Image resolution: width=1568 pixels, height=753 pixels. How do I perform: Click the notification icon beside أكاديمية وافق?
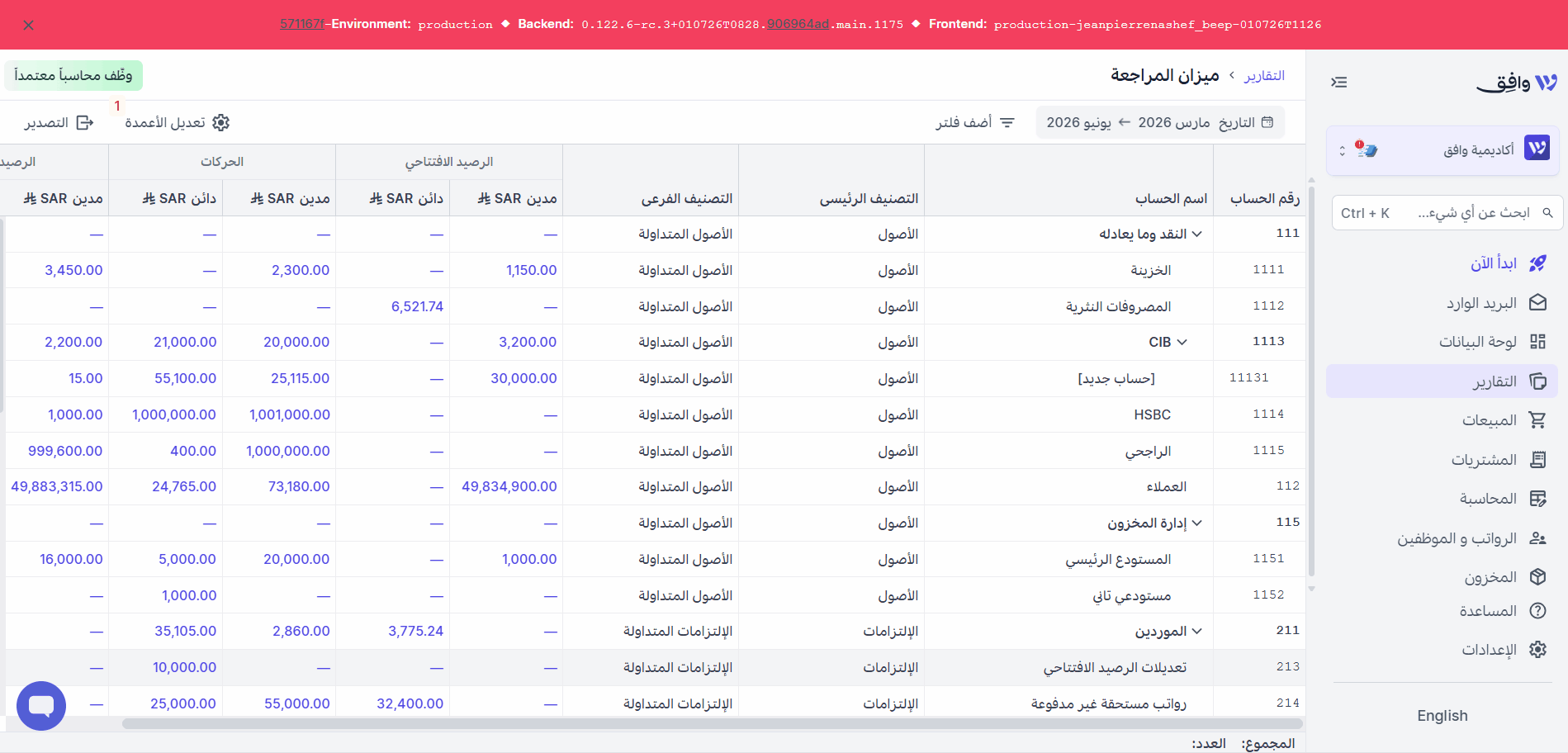pos(1366,149)
